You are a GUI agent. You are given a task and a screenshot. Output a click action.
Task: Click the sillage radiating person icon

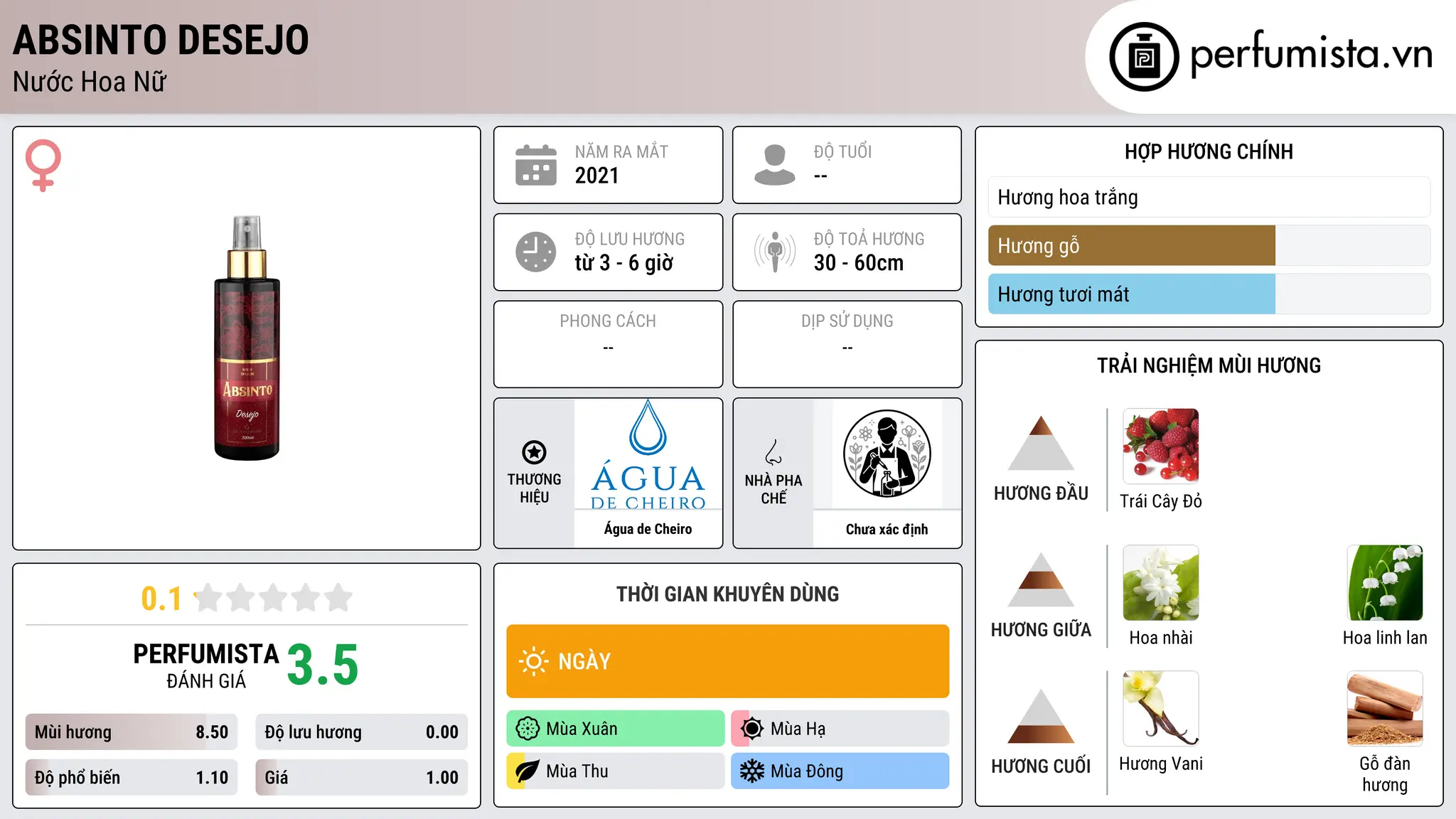click(x=775, y=252)
